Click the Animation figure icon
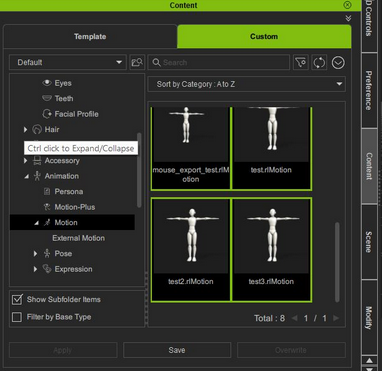The width and height of the screenshot is (382, 371). pos(37,176)
